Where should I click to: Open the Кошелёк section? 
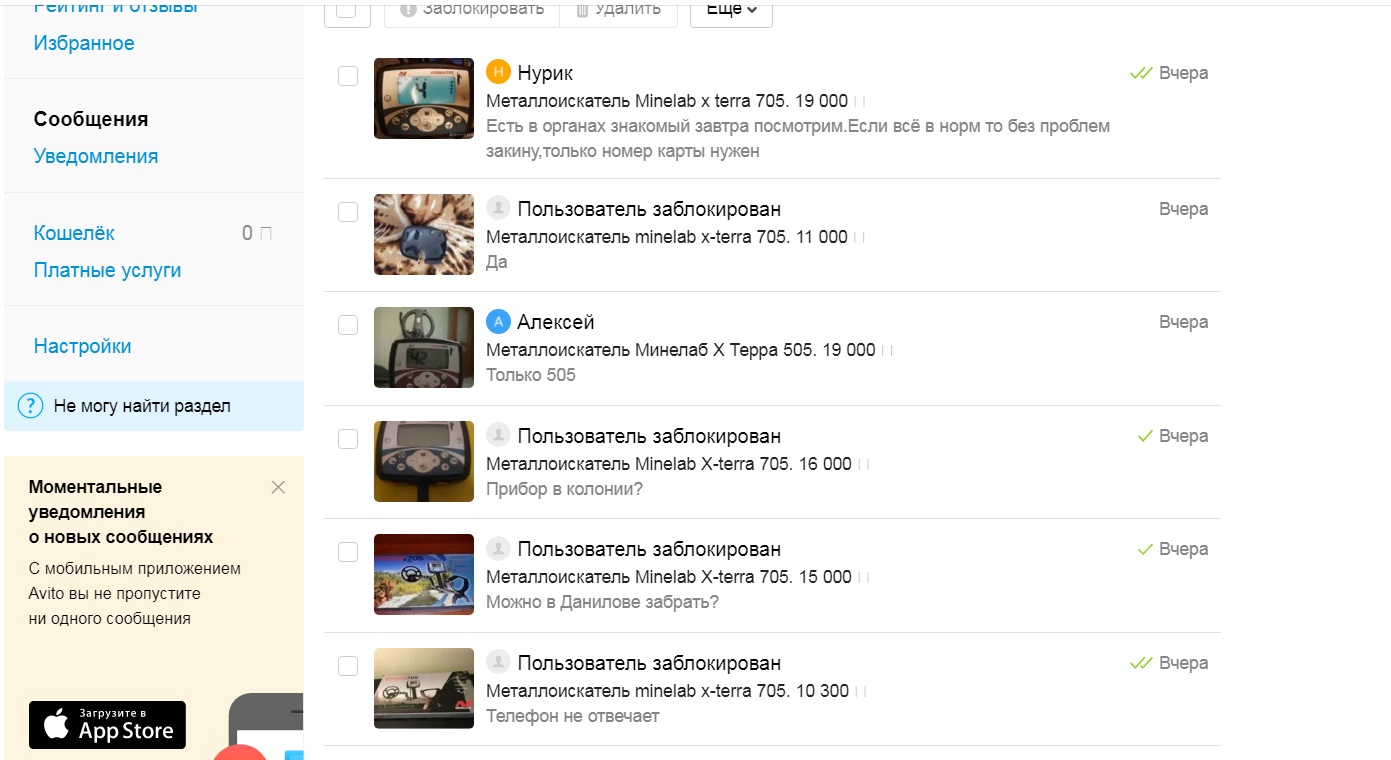click(74, 233)
